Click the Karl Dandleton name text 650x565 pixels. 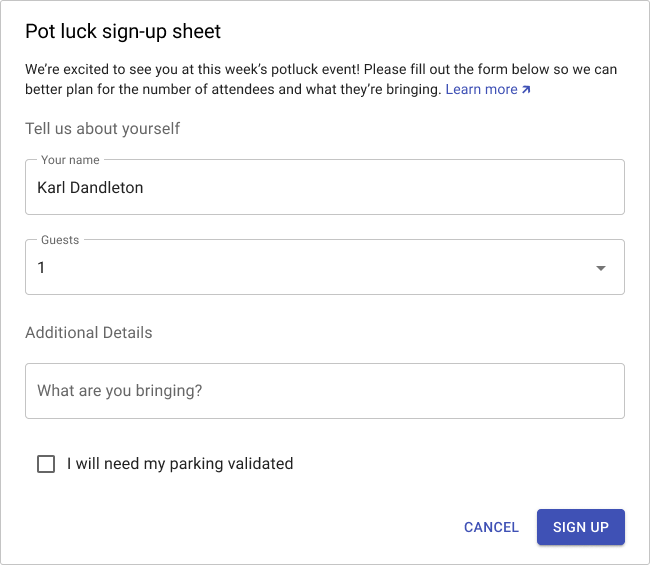click(x=90, y=188)
